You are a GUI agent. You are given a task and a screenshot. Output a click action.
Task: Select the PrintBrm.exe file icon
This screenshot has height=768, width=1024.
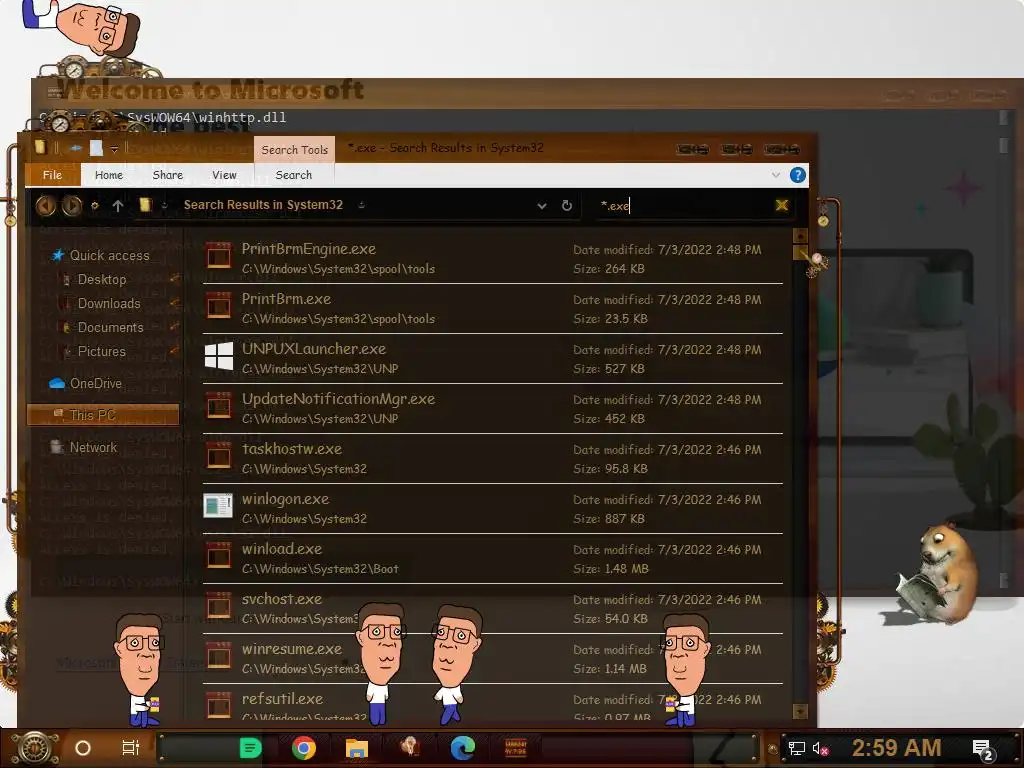(219, 306)
